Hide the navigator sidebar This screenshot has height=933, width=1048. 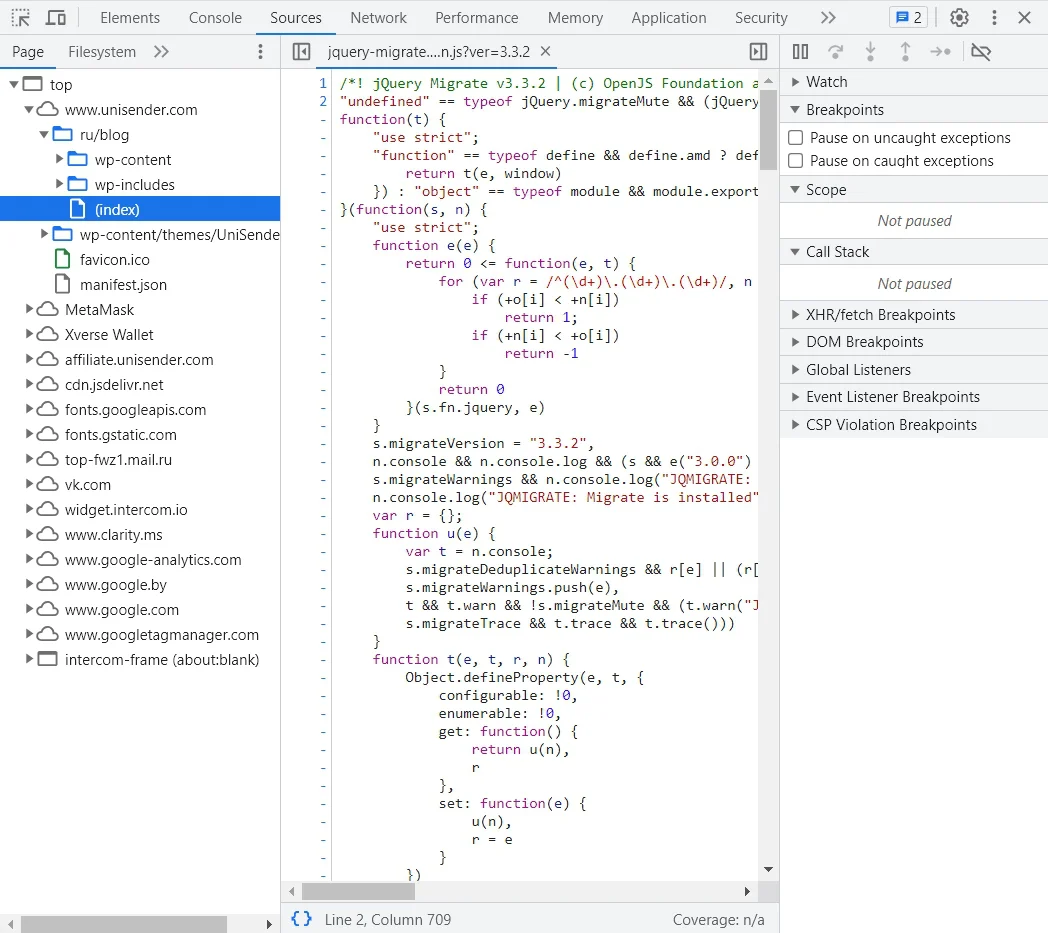(x=301, y=52)
